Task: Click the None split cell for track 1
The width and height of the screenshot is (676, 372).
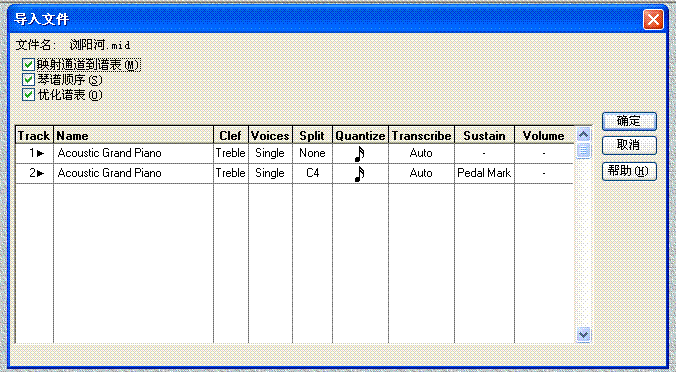Action: click(x=312, y=153)
